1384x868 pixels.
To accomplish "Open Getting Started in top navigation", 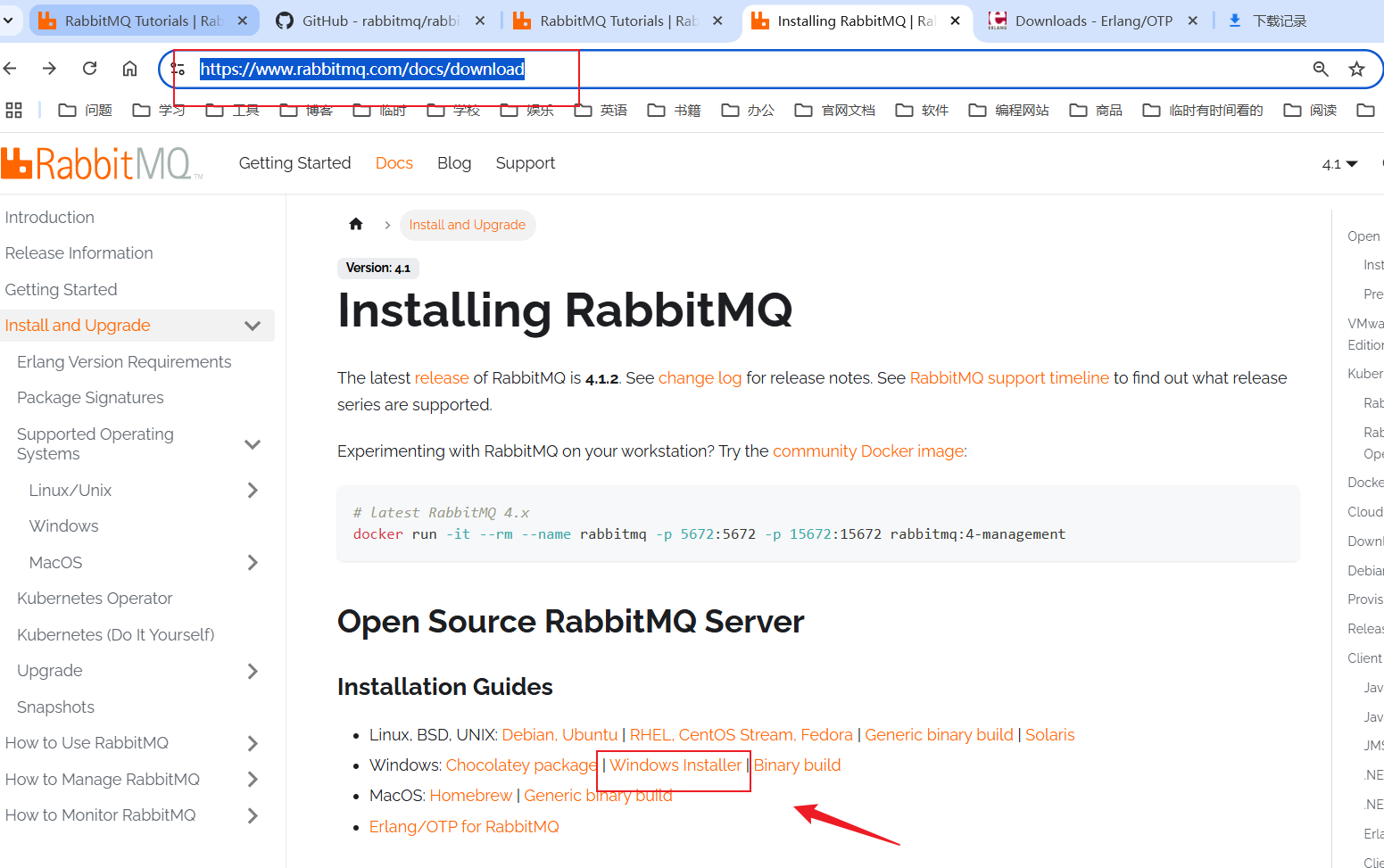I will [294, 163].
